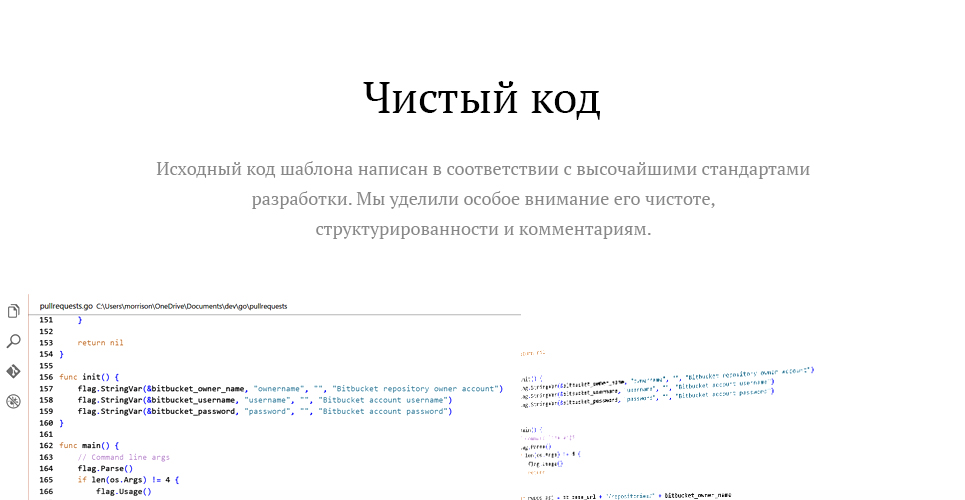
Task: Open the Source Control git icon
Action: [x=14, y=371]
